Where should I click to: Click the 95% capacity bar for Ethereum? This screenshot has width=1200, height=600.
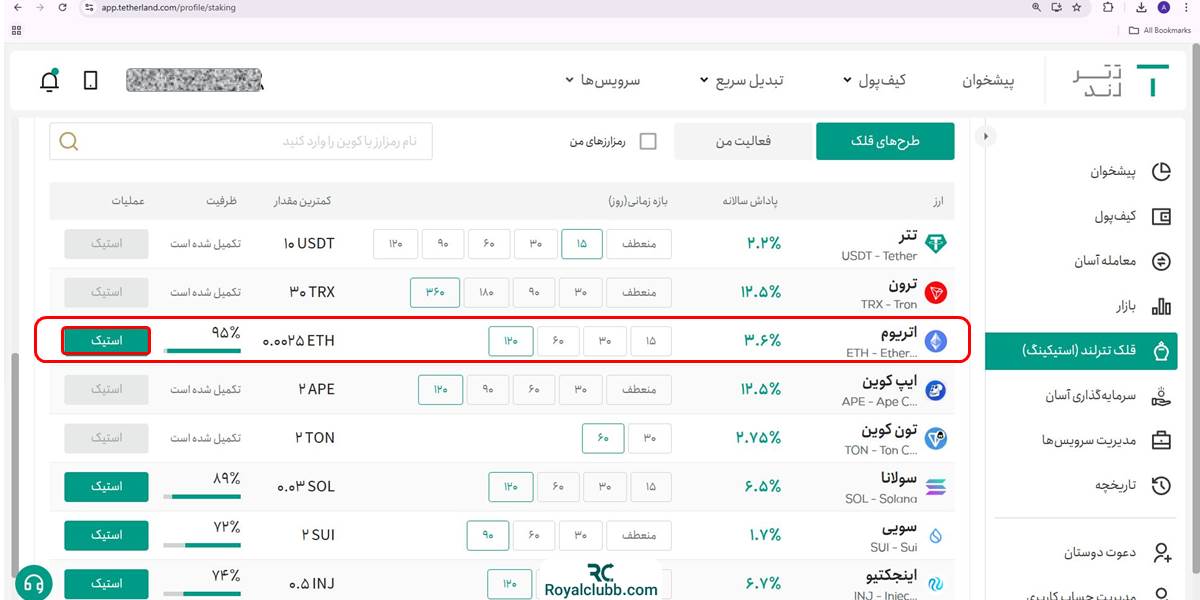click(x=203, y=350)
